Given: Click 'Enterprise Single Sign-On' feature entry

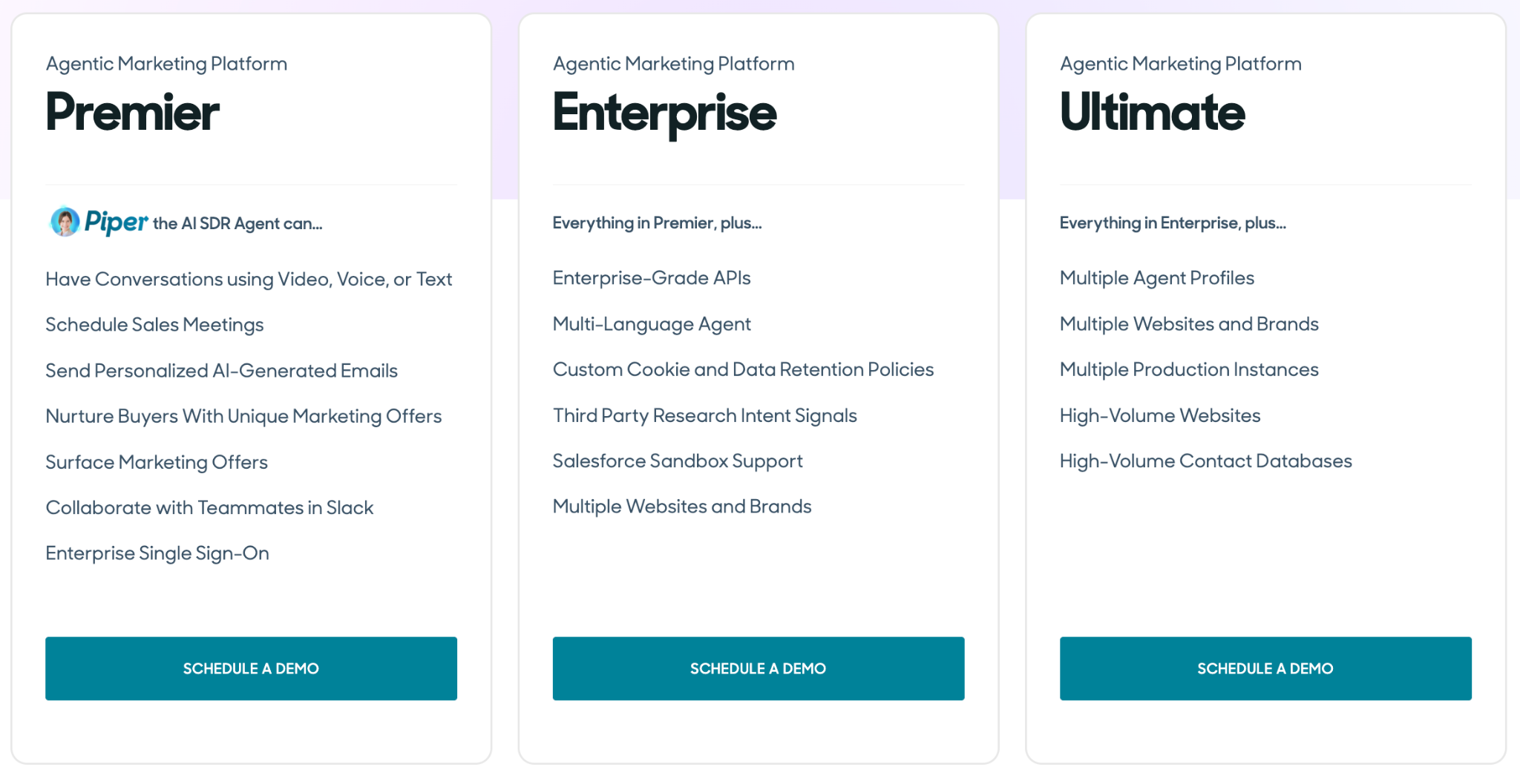Looking at the screenshot, I should pos(157,553).
